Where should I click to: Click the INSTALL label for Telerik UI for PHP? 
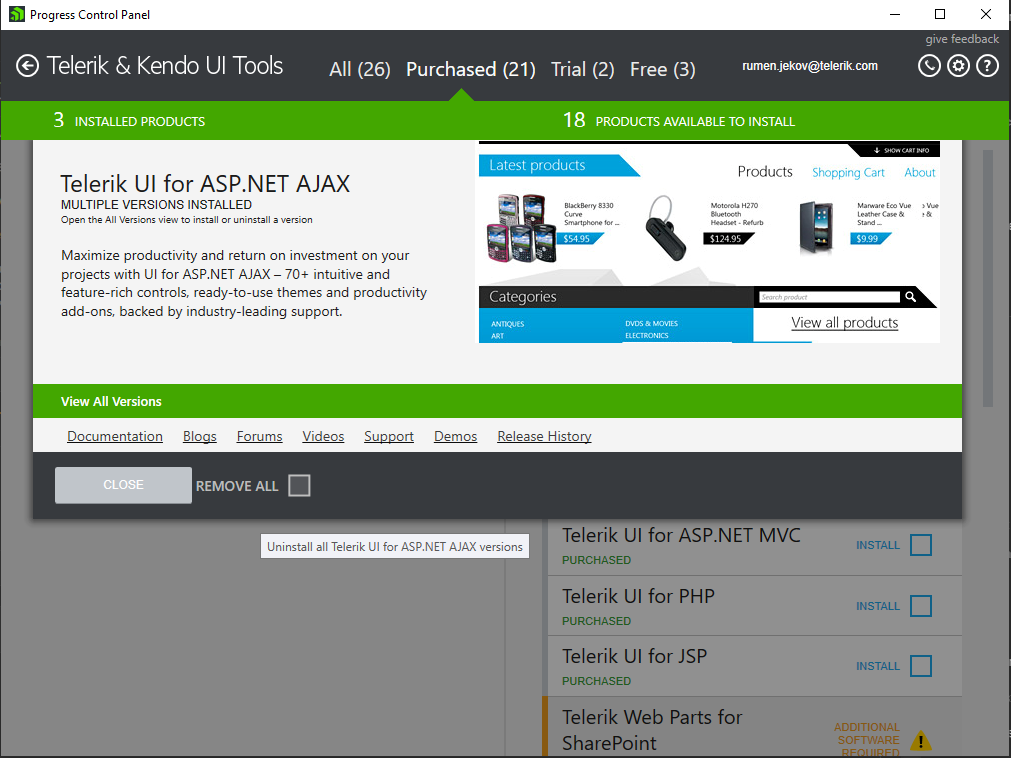pyautogui.click(x=878, y=606)
